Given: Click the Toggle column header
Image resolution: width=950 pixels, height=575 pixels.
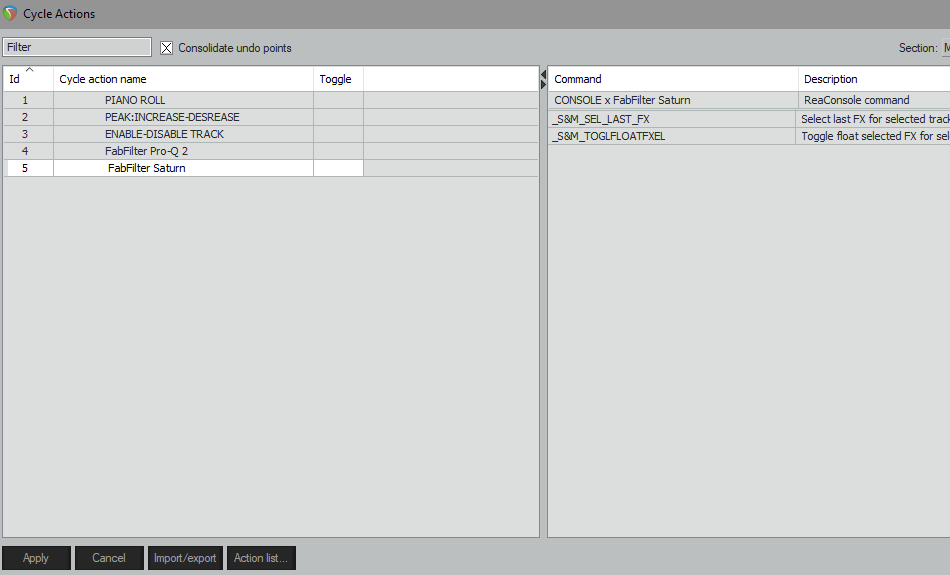Looking at the screenshot, I should (338, 79).
